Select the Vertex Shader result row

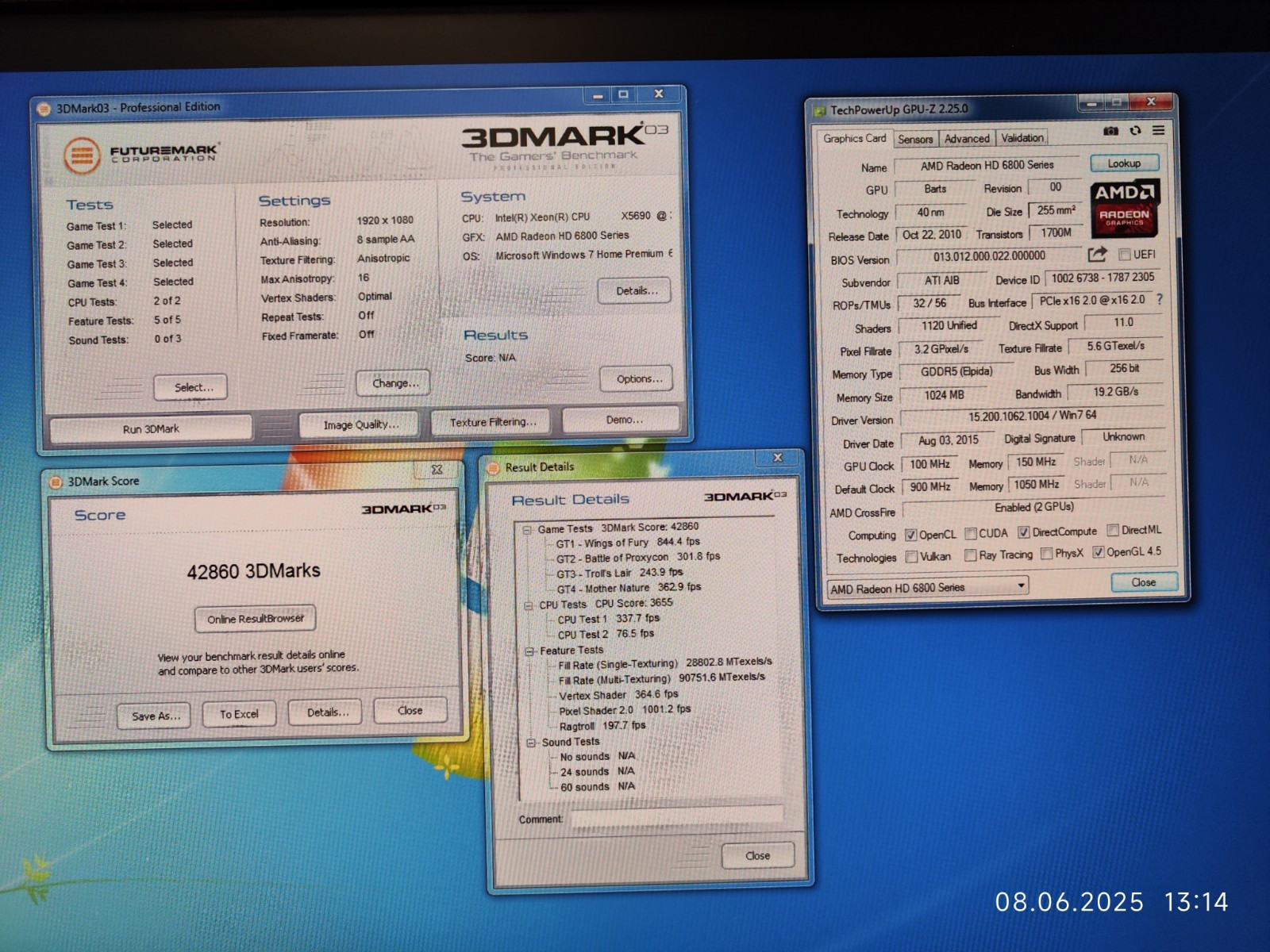click(618, 695)
